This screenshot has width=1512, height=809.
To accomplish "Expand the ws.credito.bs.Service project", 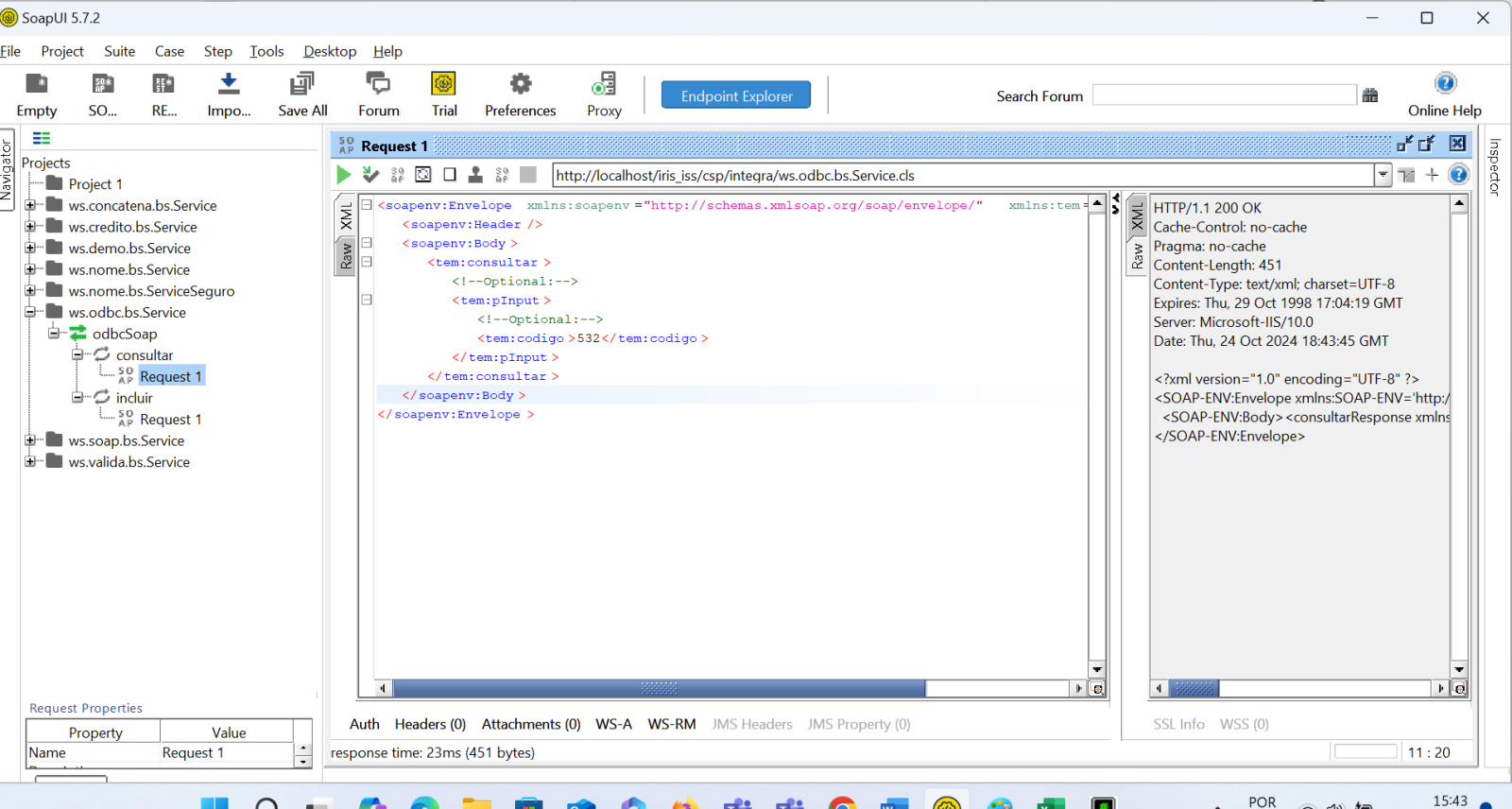I will [x=30, y=227].
